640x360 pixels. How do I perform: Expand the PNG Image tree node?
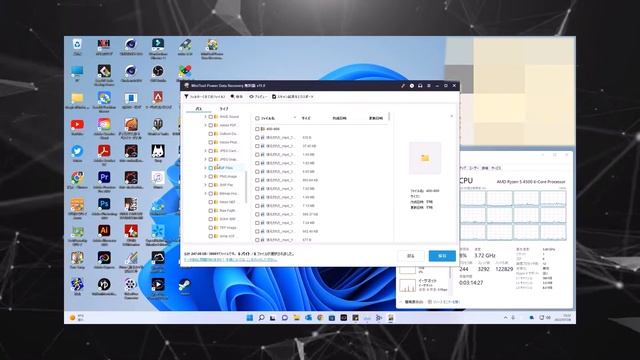[x=205, y=176]
